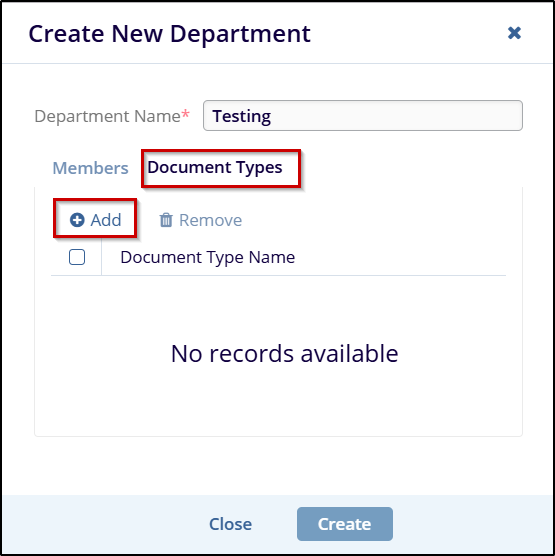Tick the select-all checkbox in grid header

click(77, 257)
